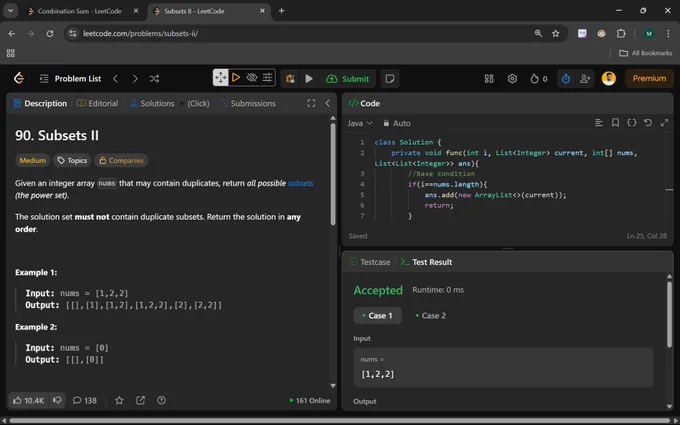
Task: Toggle Auto lock setting
Action: 396,123
